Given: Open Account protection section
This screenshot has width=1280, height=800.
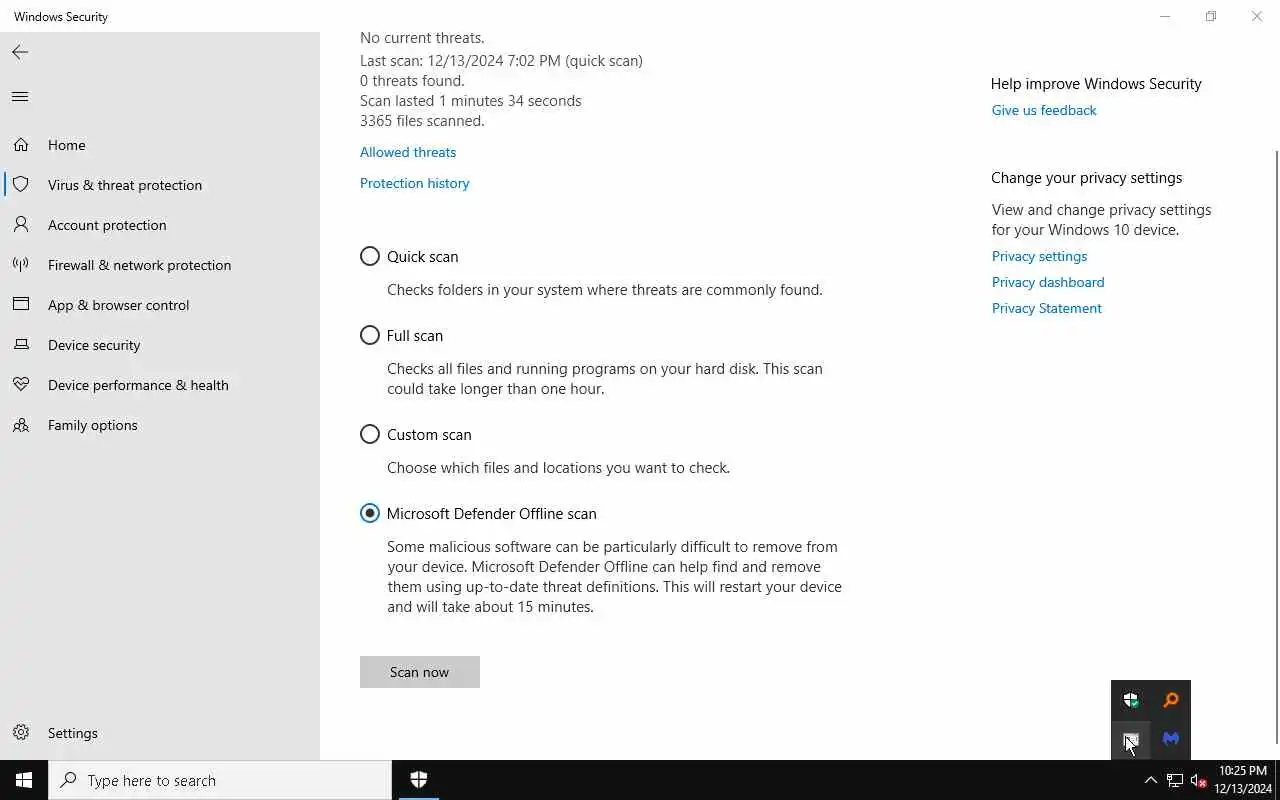Looking at the screenshot, I should click(x=160, y=225).
